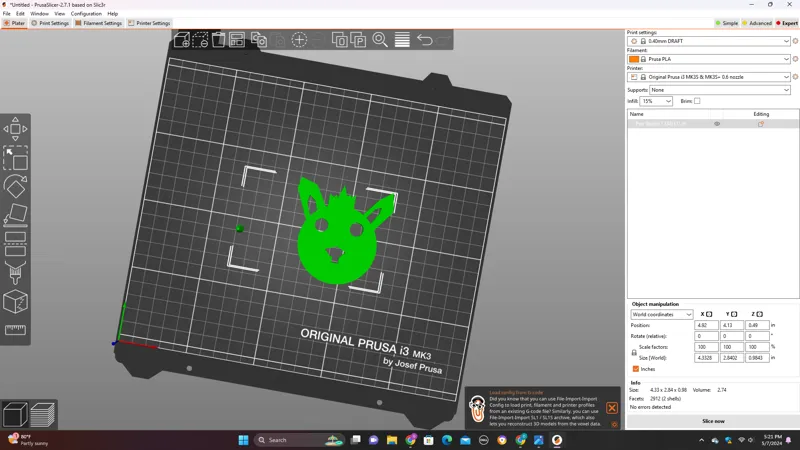Click the Size Y input field
800x450 pixels.
click(x=731, y=358)
